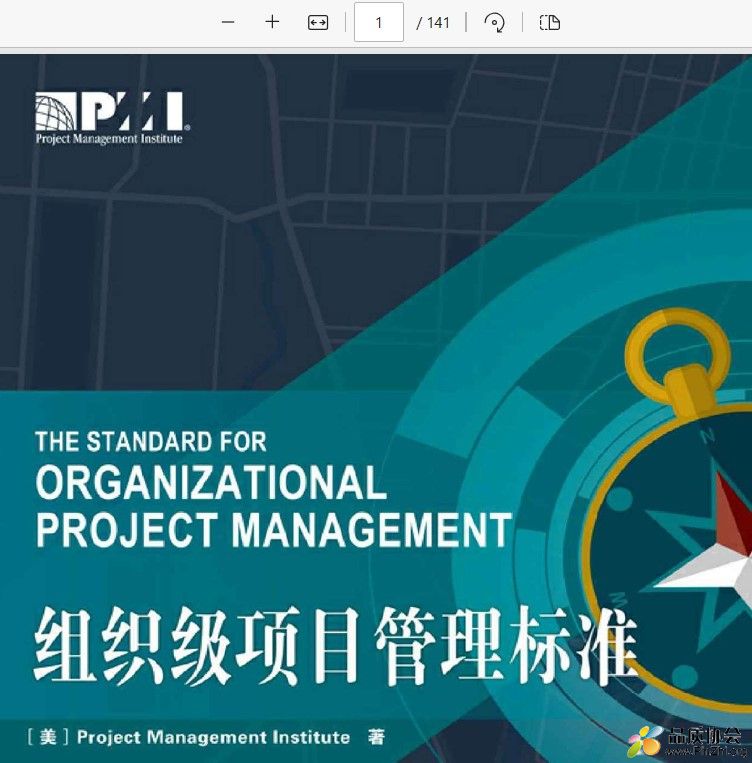
Task: Click 'ORGANIZATIONAL' title text
Action: pos(211,482)
